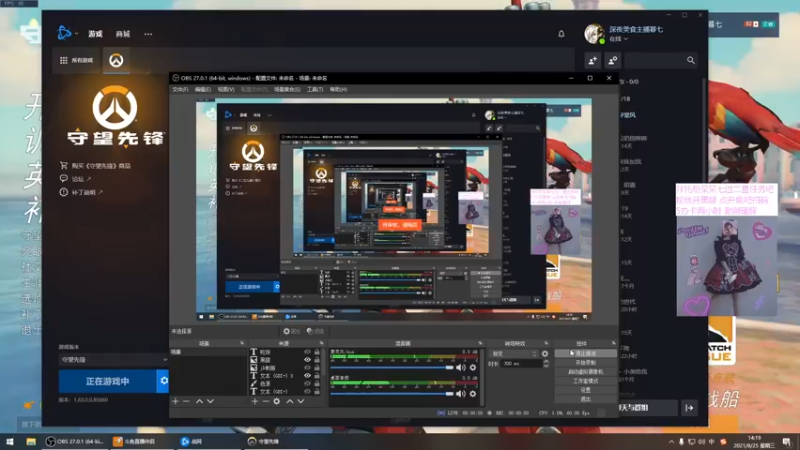Open the three-dot overflow menu in Battle.net
800x450 pixels.
[148, 34]
